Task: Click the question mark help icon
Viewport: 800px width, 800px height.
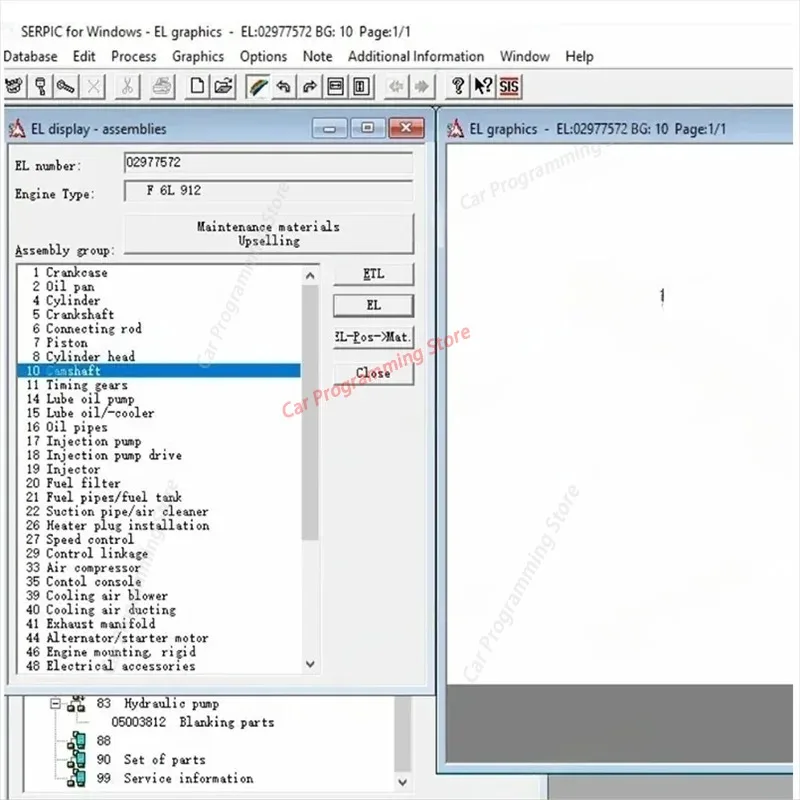Action: (x=458, y=86)
